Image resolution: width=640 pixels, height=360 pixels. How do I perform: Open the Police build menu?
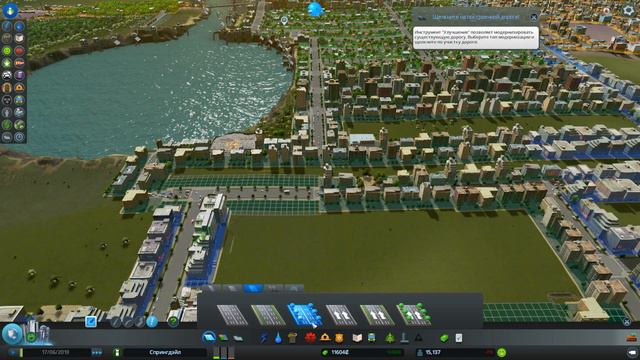coord(339,338)
